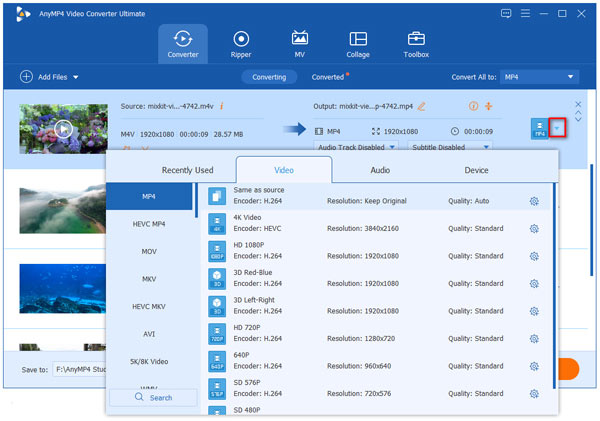Screen dimensions: 600x421
Task: Open the Collage module
Action: [x=358, y=44]
